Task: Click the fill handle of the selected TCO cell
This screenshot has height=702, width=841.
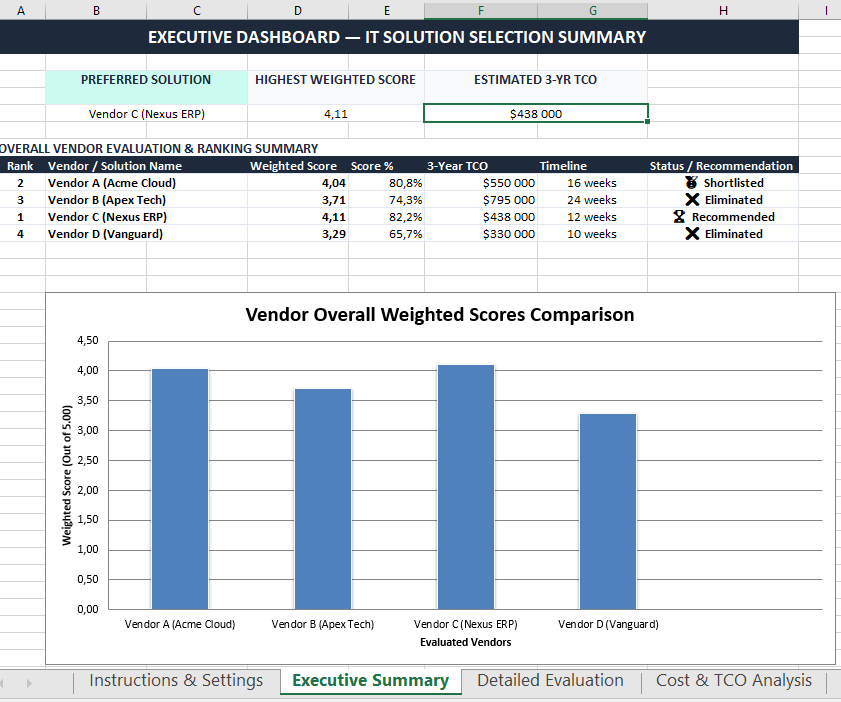Action: tap(647, 122)
